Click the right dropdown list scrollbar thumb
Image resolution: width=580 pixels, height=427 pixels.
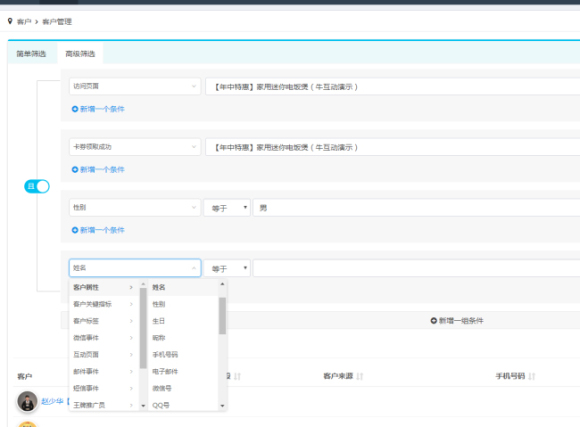click(x=222, y=316)
